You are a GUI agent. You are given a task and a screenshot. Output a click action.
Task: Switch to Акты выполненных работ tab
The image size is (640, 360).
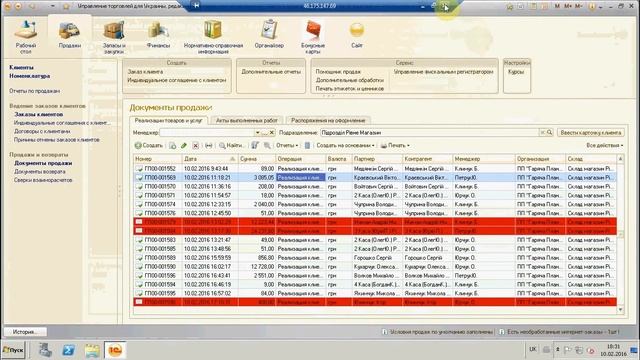(247, 120)
